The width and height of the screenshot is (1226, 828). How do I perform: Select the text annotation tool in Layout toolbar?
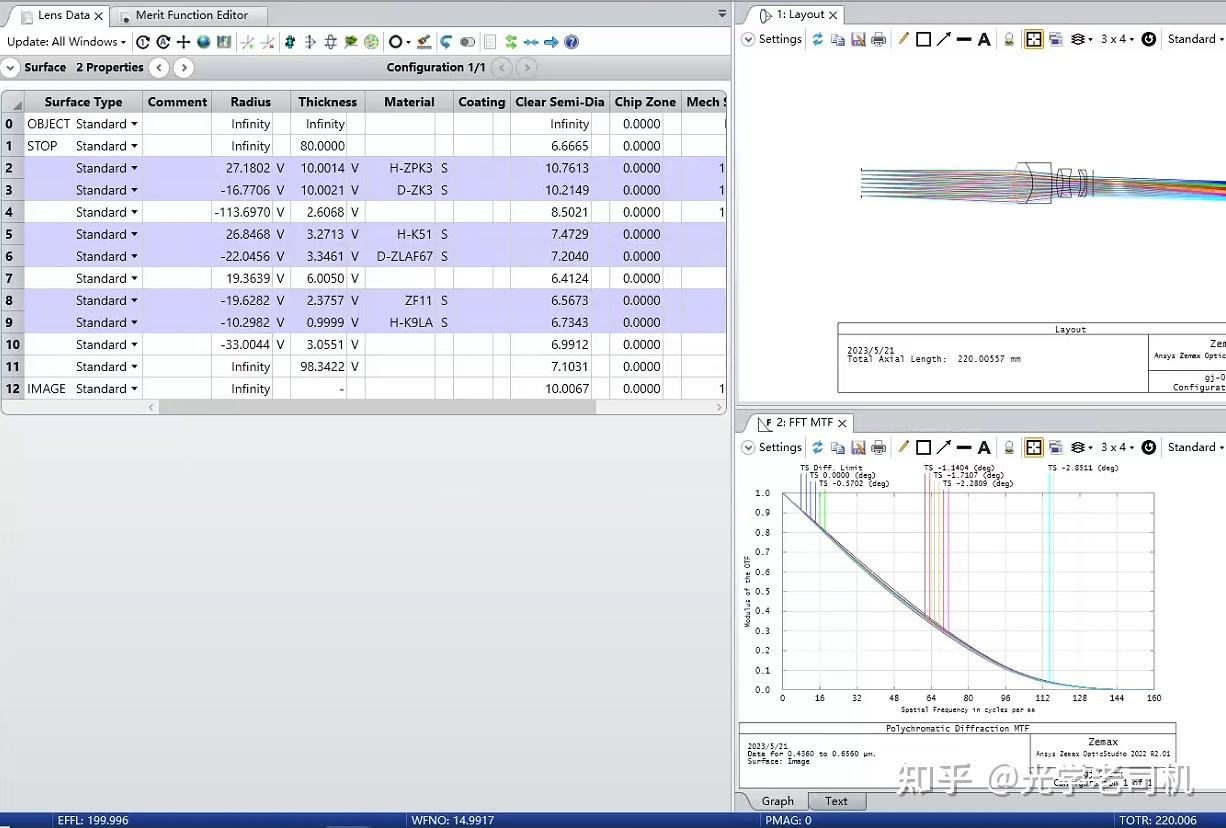click(x=984, y=39)
